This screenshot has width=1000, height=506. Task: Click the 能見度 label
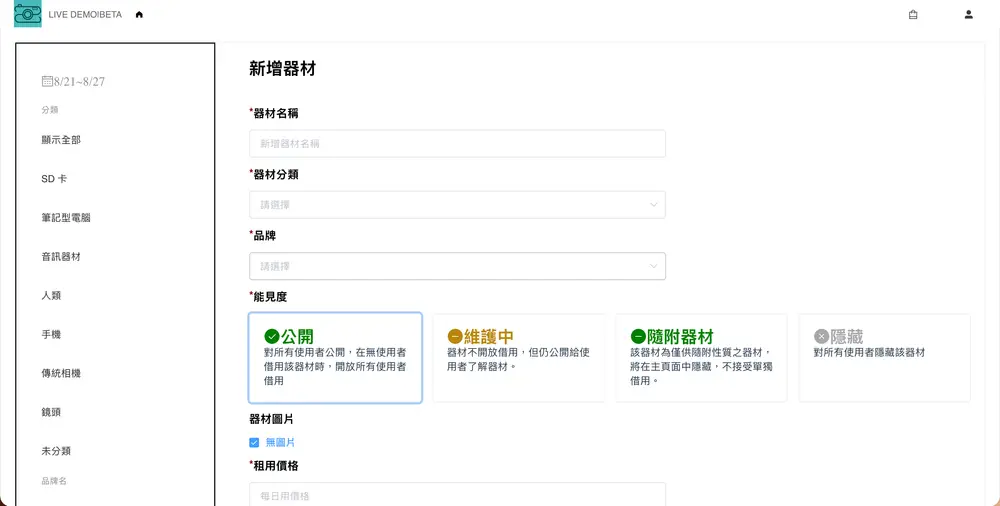pos(270,297)
